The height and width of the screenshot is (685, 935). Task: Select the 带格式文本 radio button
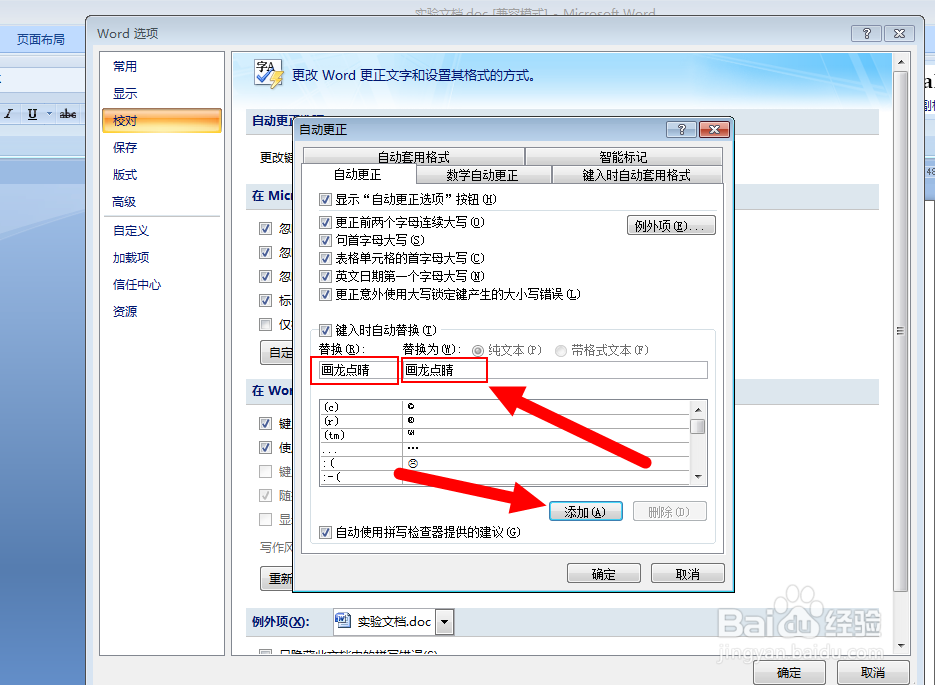point(561,351)
